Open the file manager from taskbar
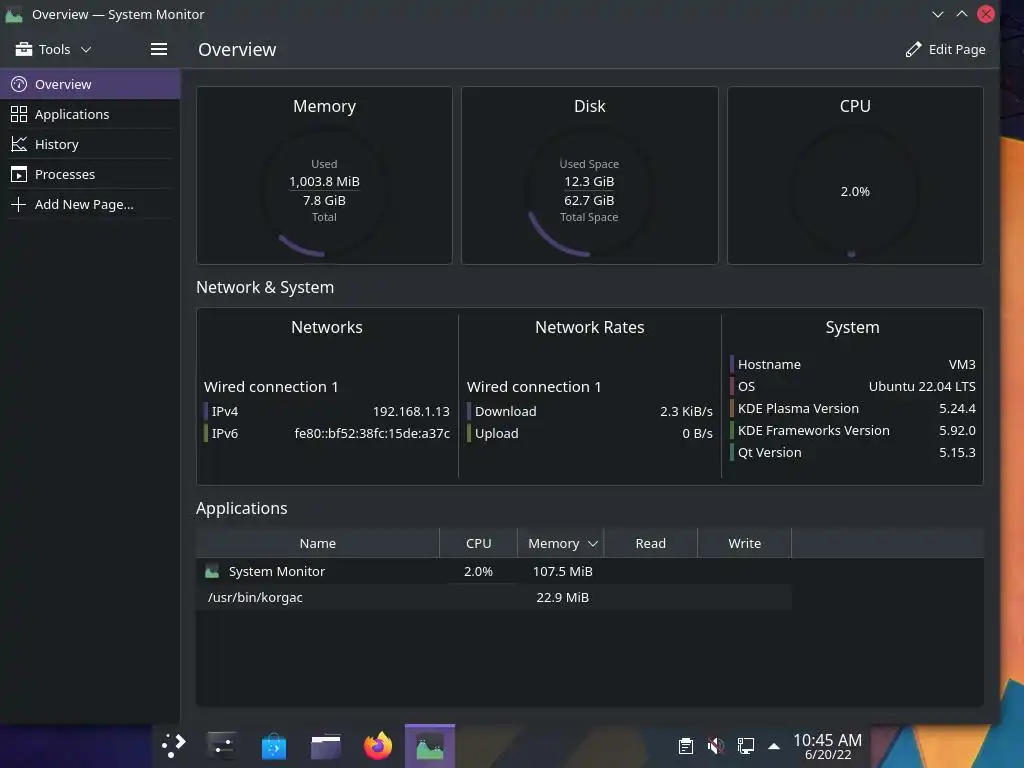The height and width of the screenshot is (768, 1024). [x=326, y=745]
